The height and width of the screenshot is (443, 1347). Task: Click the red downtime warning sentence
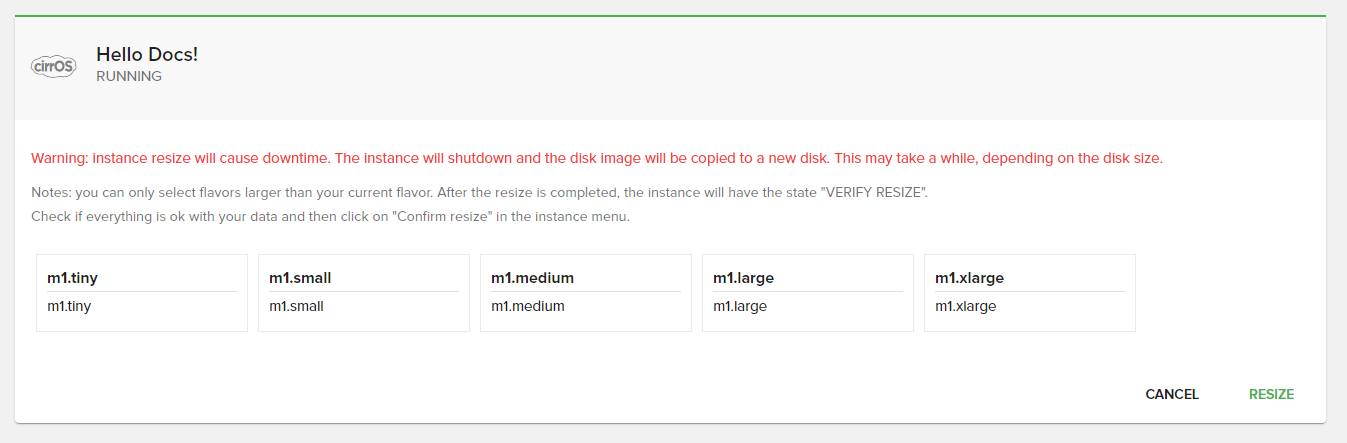tap(180, 158)
